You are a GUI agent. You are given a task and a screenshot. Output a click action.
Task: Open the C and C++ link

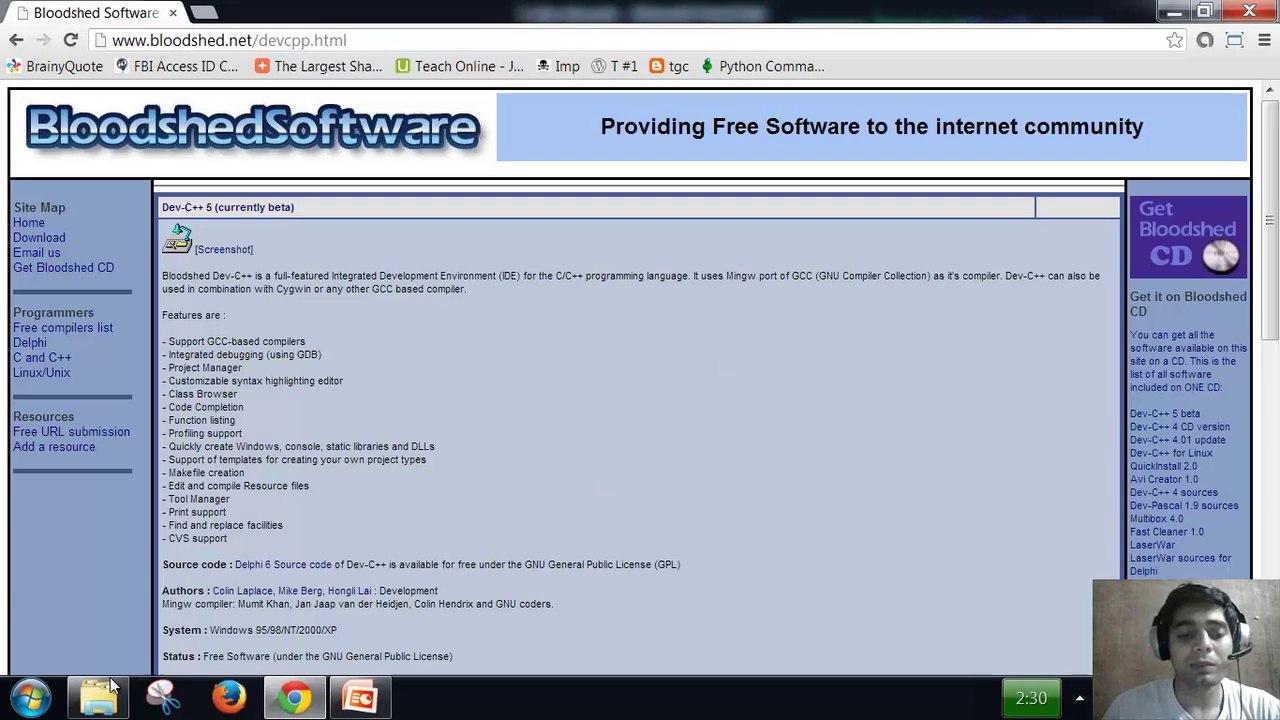[42, 358]
